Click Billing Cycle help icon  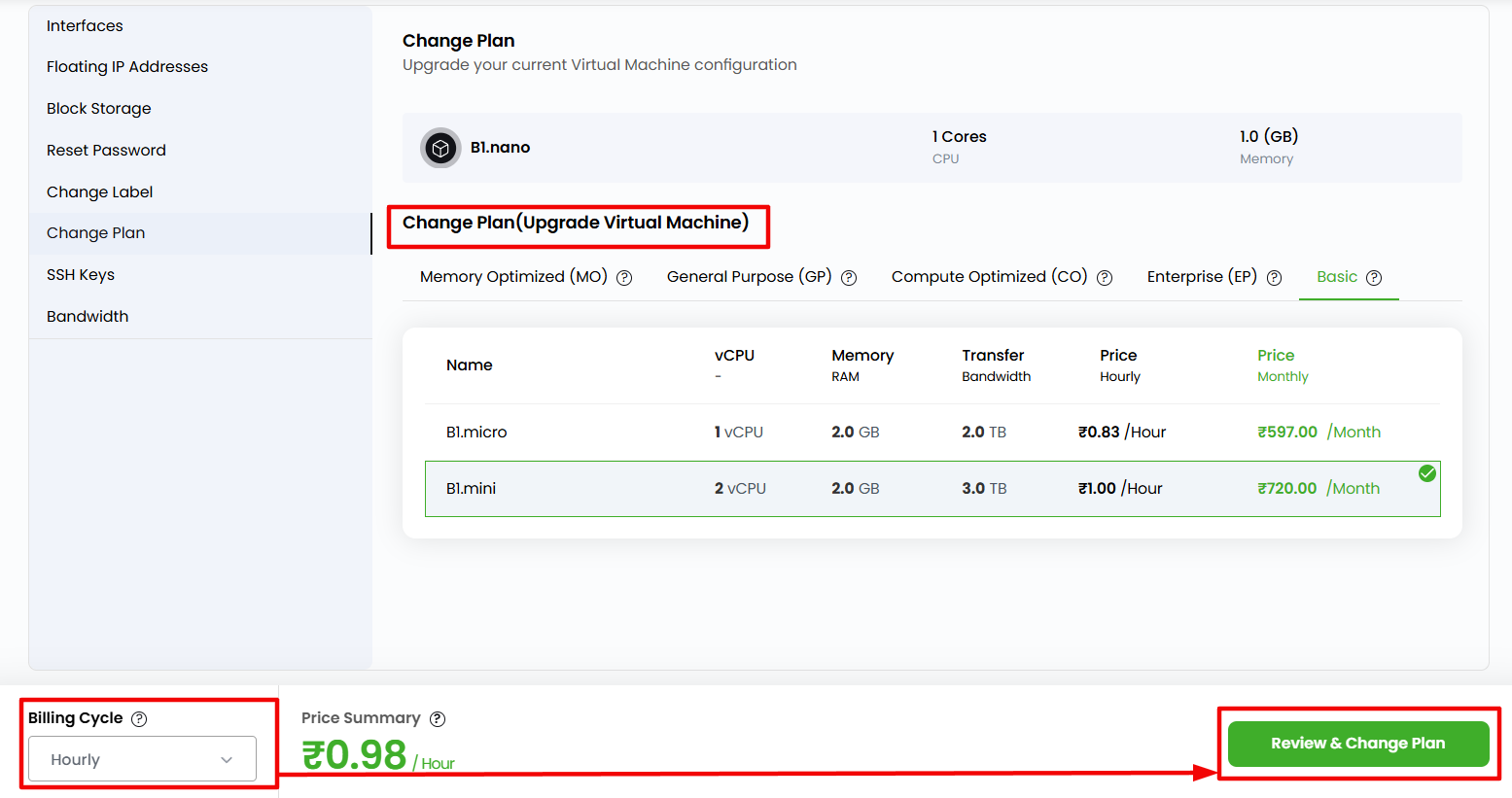[139, 719]
